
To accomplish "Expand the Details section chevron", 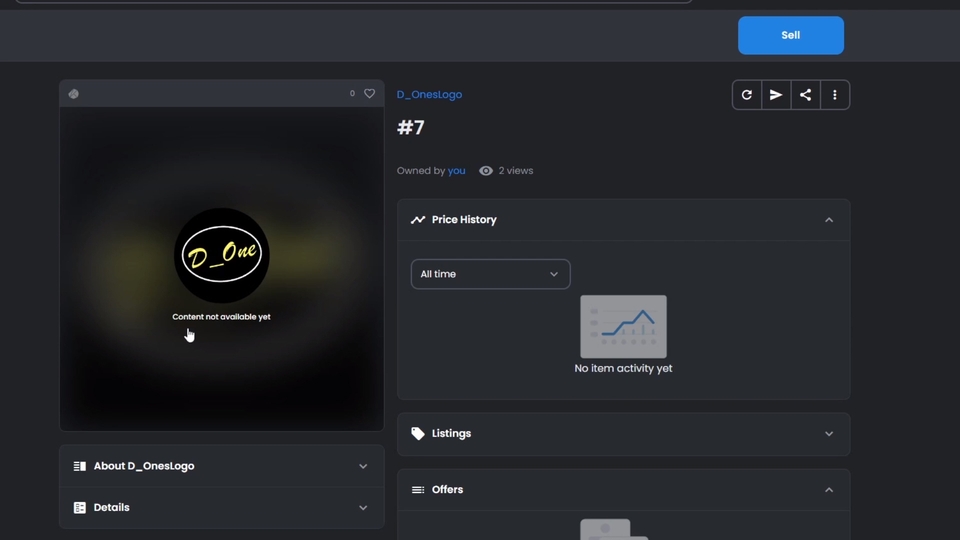I will (x=363, y=508).
